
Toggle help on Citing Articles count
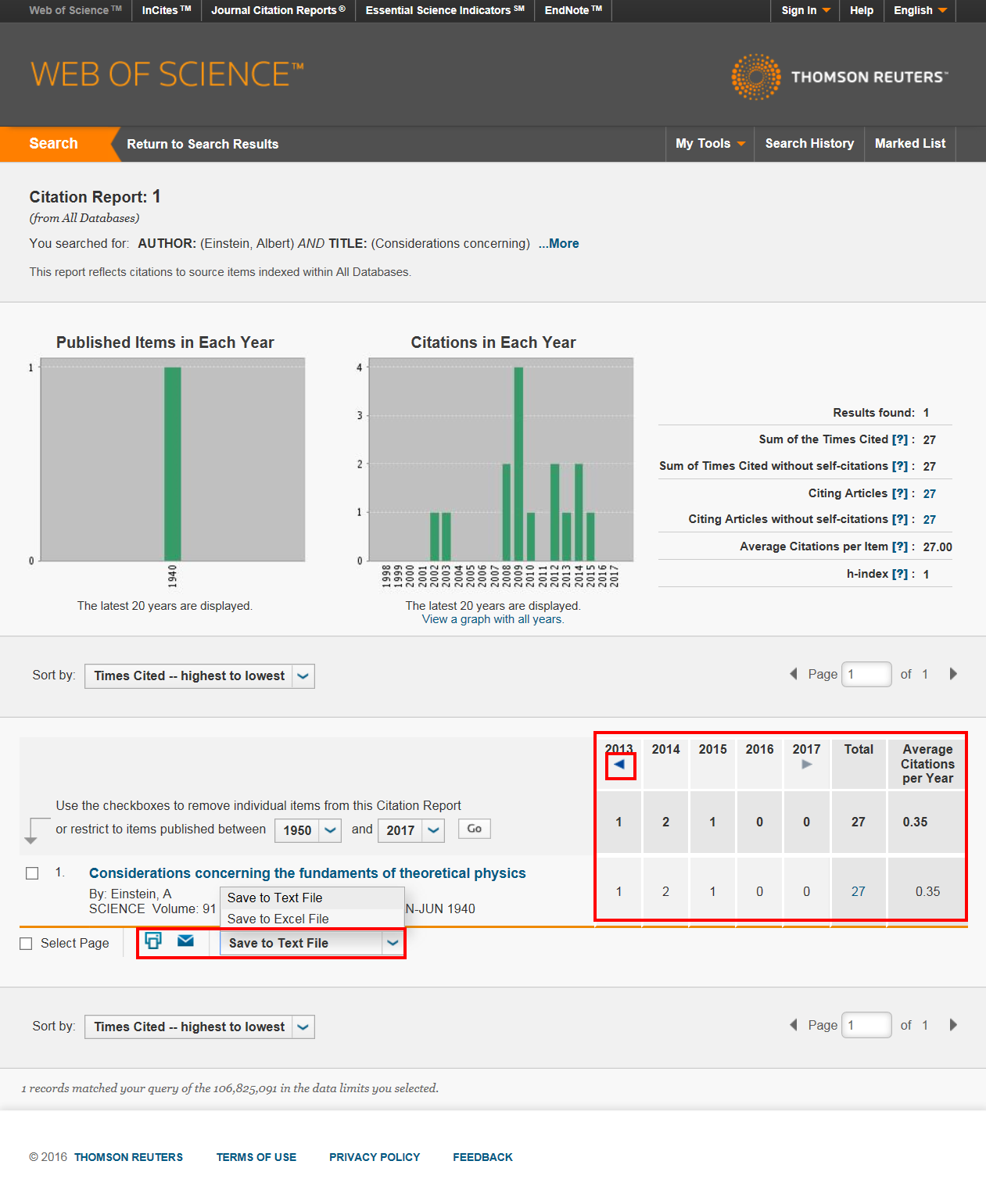coord(899,493)
